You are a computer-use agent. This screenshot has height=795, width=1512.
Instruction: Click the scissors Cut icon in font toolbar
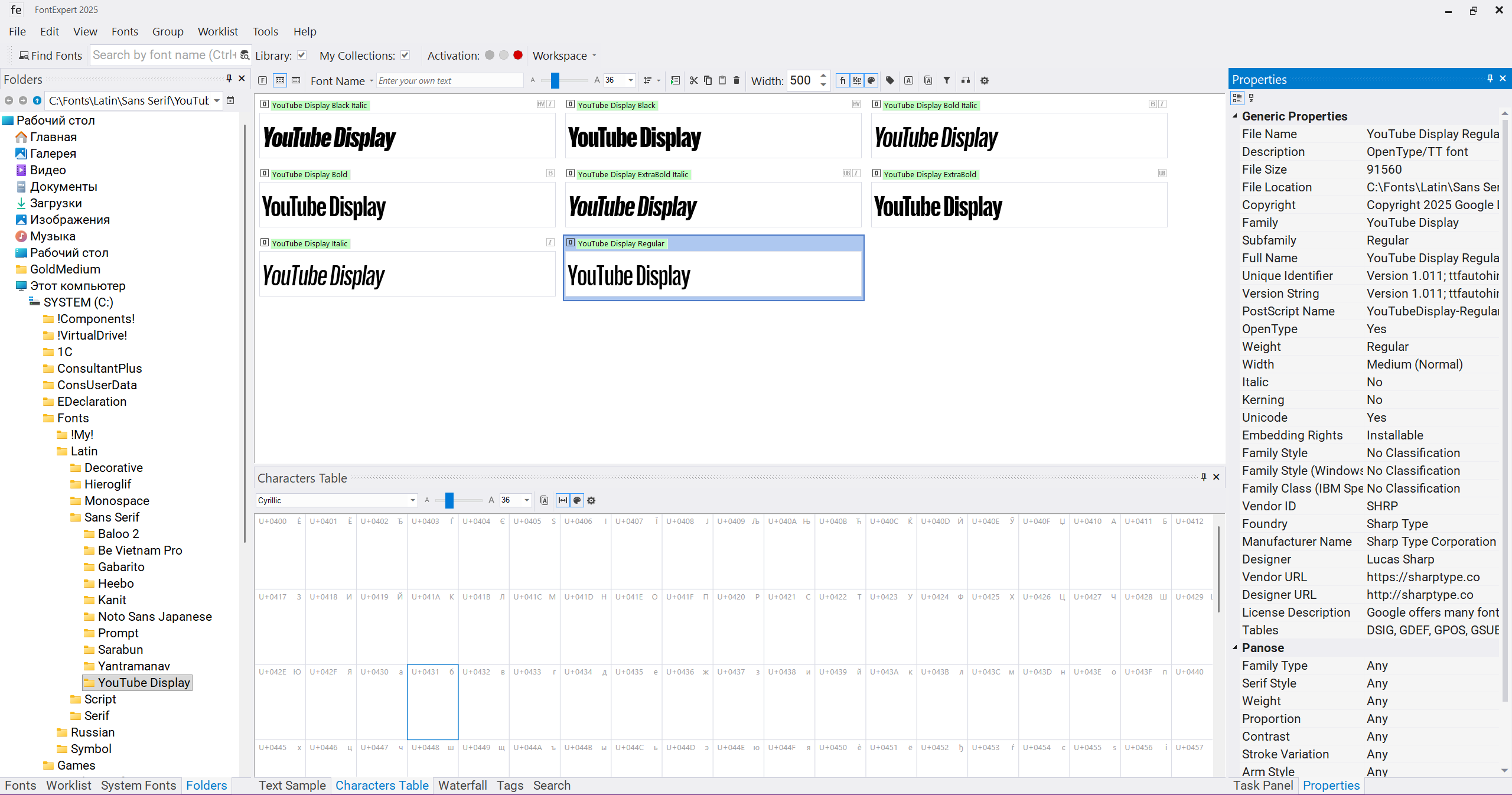pyautogui.click(x=693, y=80)
